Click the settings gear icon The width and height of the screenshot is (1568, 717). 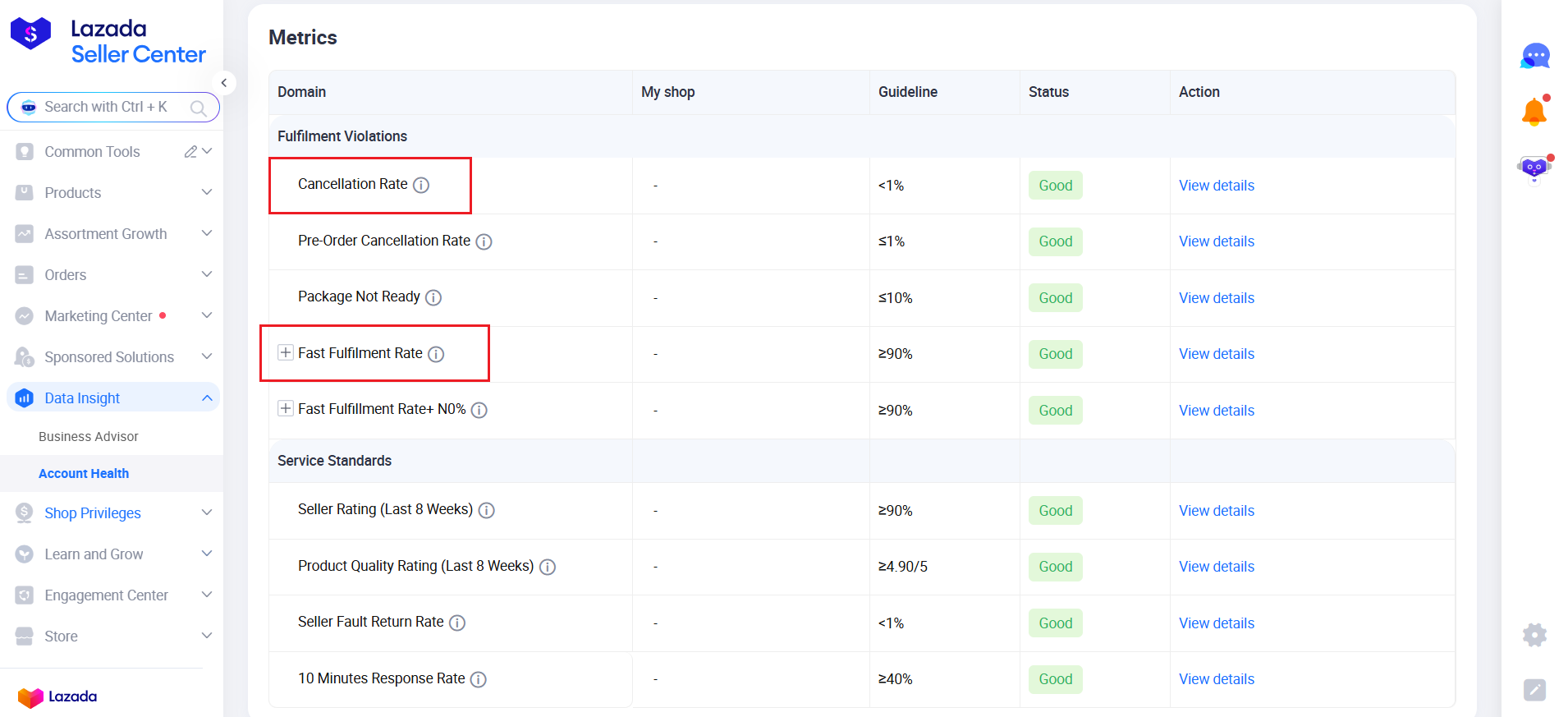tap(1534, 635)
